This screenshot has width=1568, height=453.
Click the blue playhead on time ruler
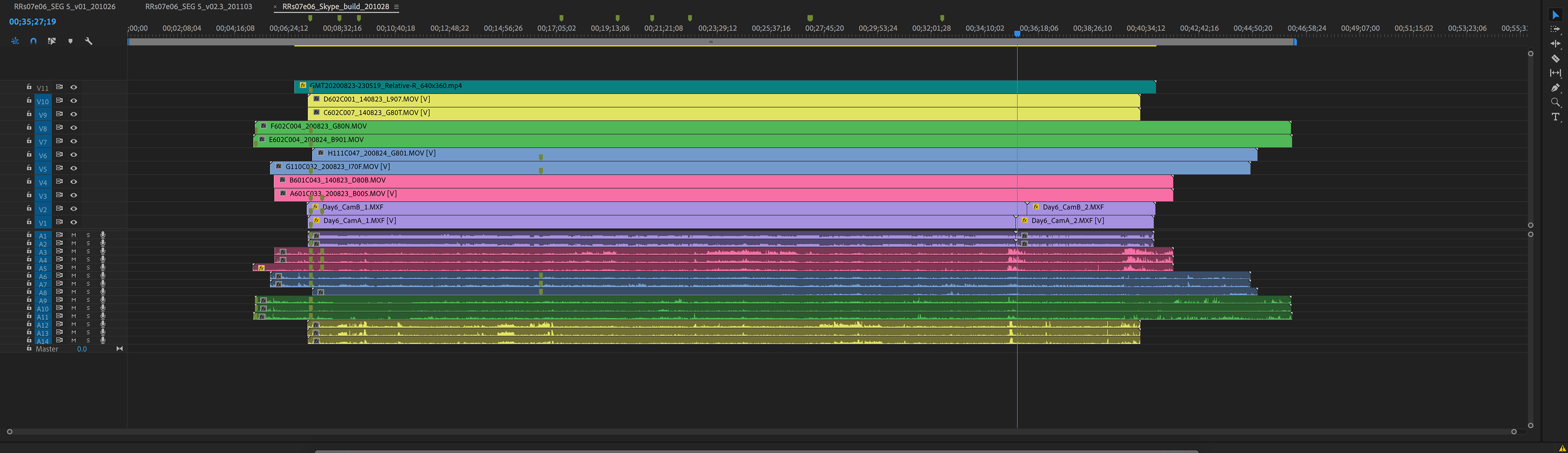1017,34
